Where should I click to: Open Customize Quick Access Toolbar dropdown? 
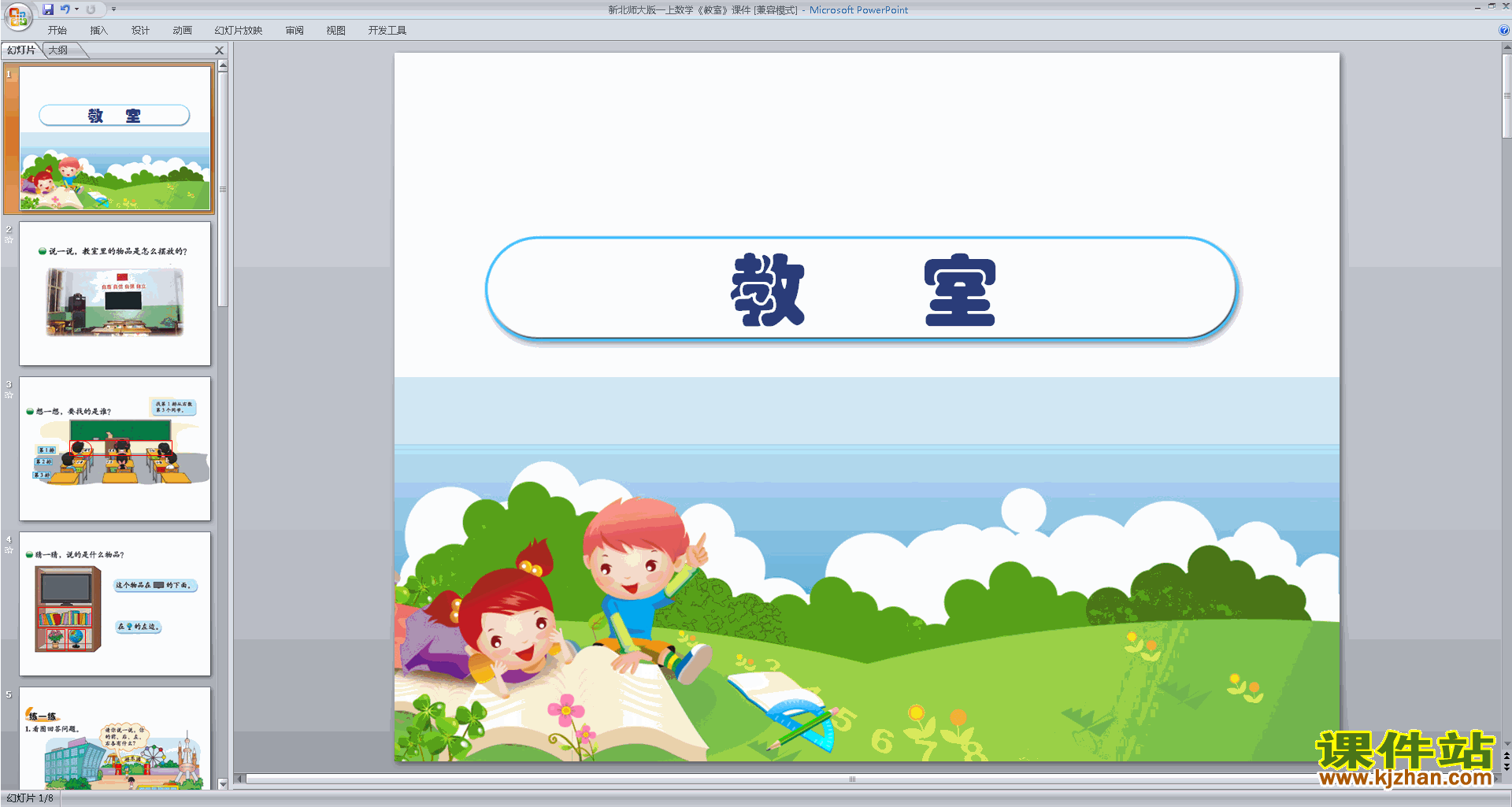pyautogui.click(x=113, y=9)
